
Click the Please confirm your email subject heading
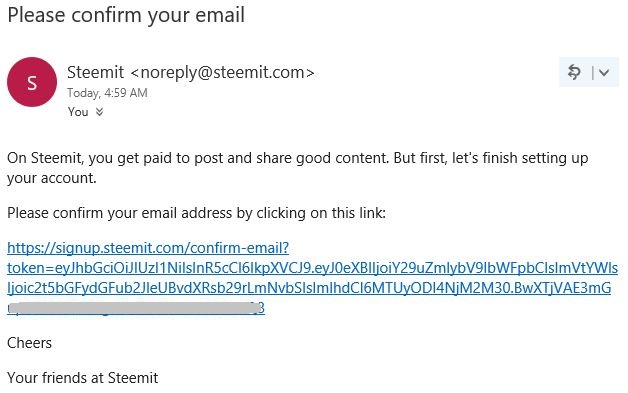(x=126, y=16)
